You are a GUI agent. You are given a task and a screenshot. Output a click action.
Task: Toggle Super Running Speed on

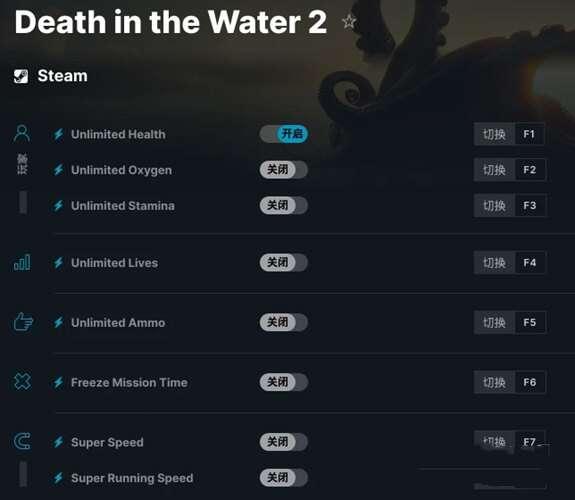click(284, 477)
